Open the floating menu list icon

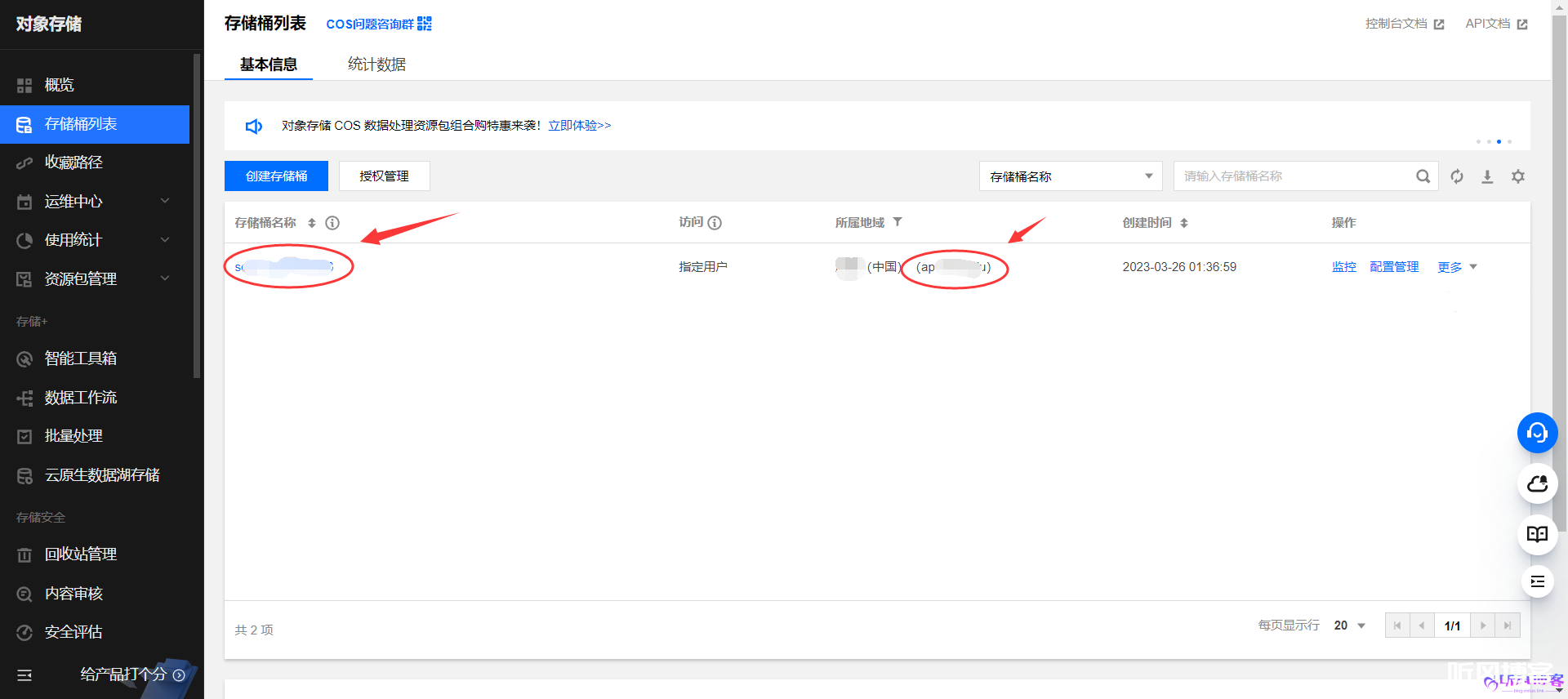coord(1537,581)
